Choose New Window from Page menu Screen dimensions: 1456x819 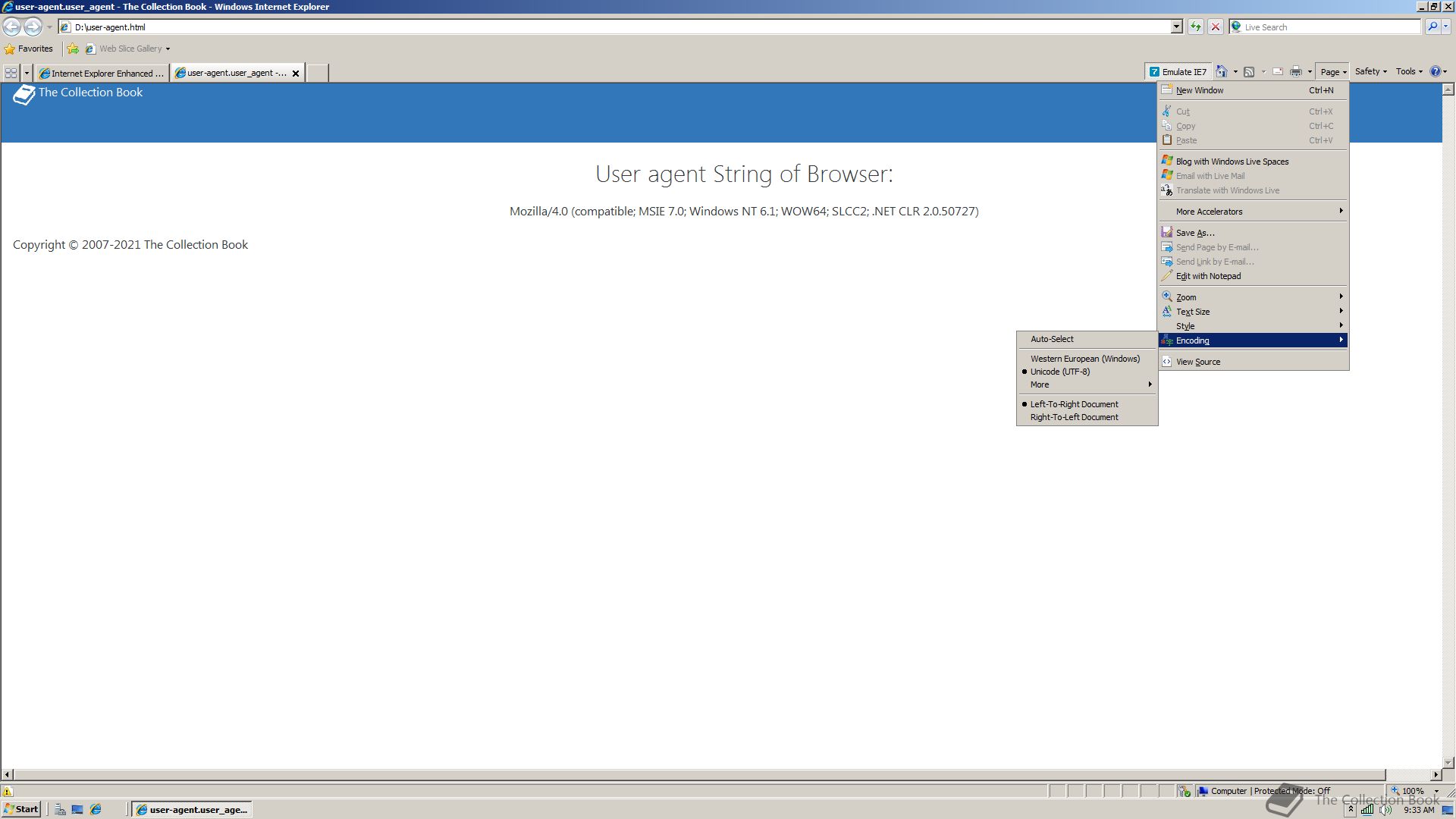(1254, 90)
